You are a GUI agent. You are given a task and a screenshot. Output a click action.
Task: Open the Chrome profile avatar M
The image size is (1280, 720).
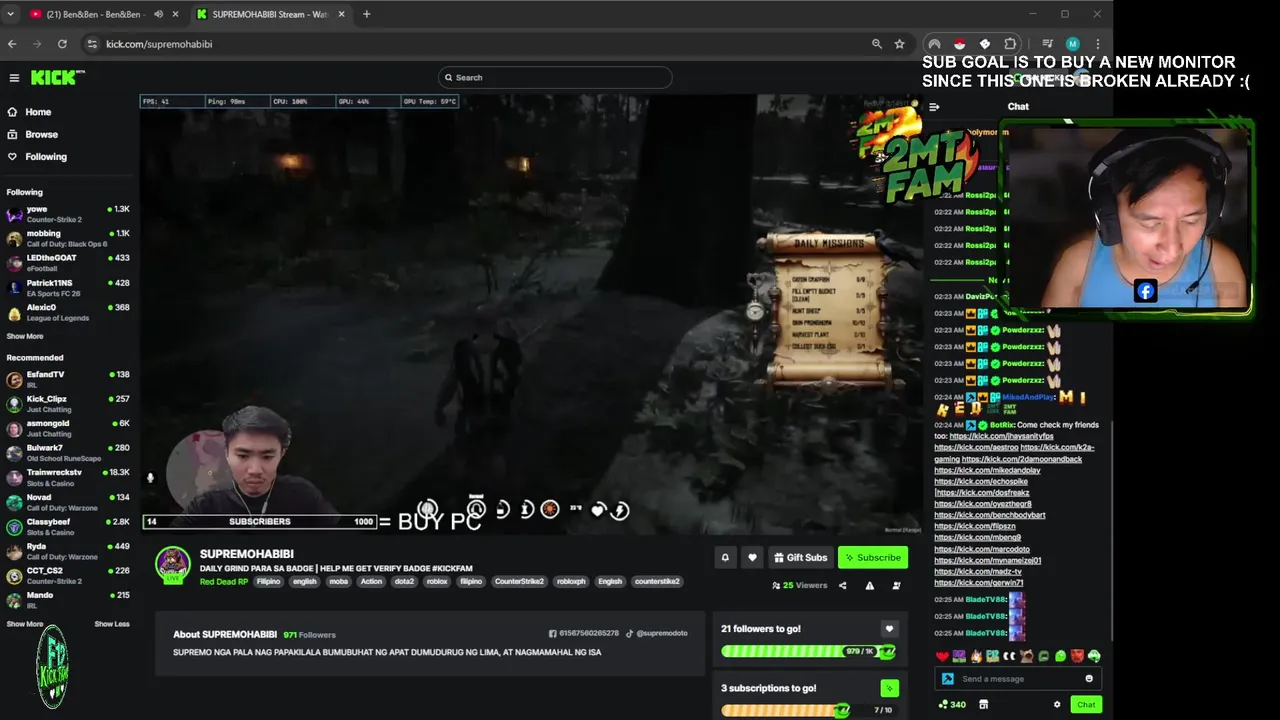[1072, 44]
